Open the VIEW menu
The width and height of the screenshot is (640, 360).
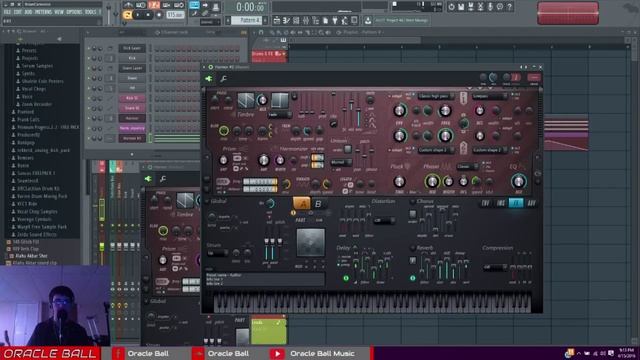(x=59, y=12)
